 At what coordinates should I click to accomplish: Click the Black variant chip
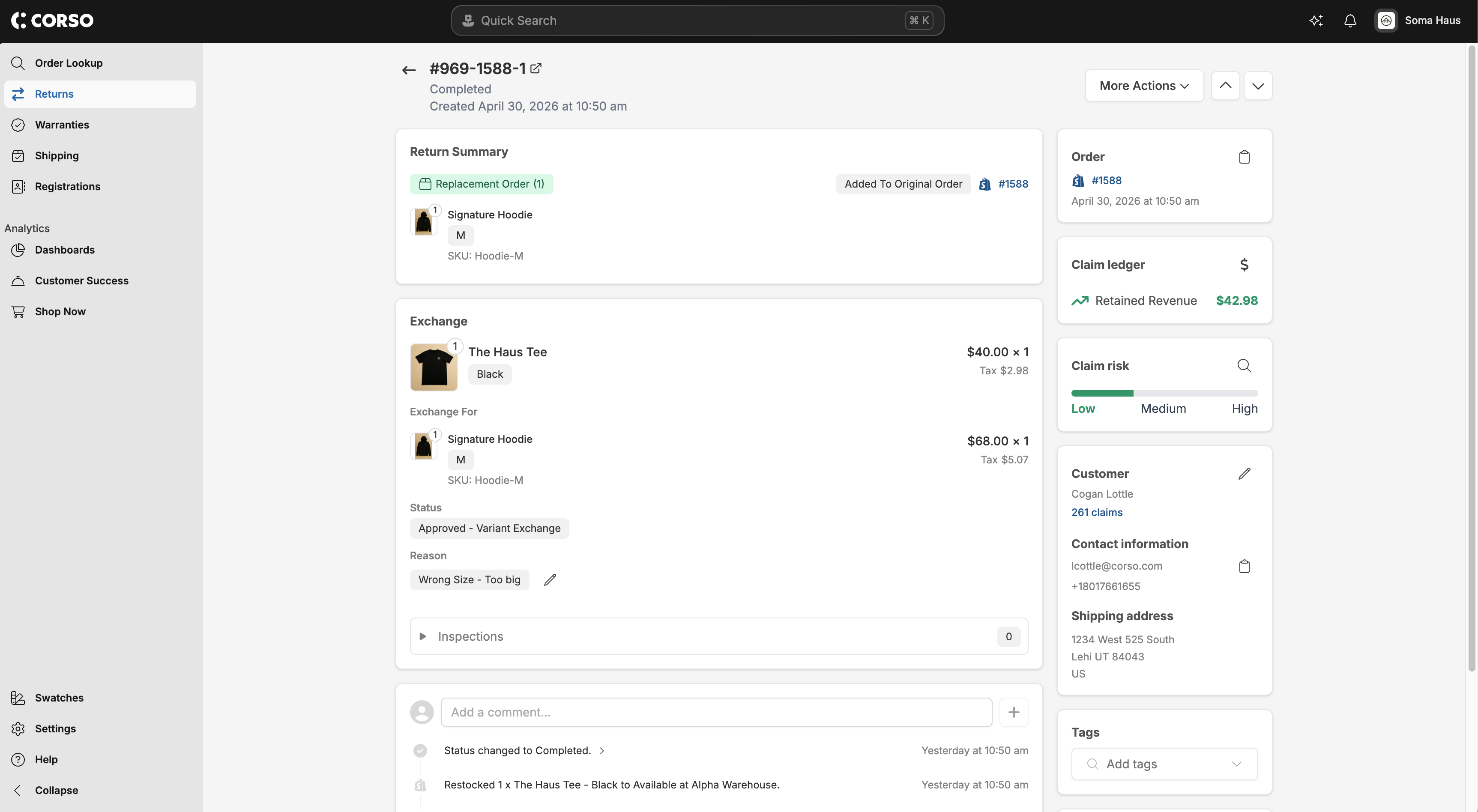click(489, 374)
